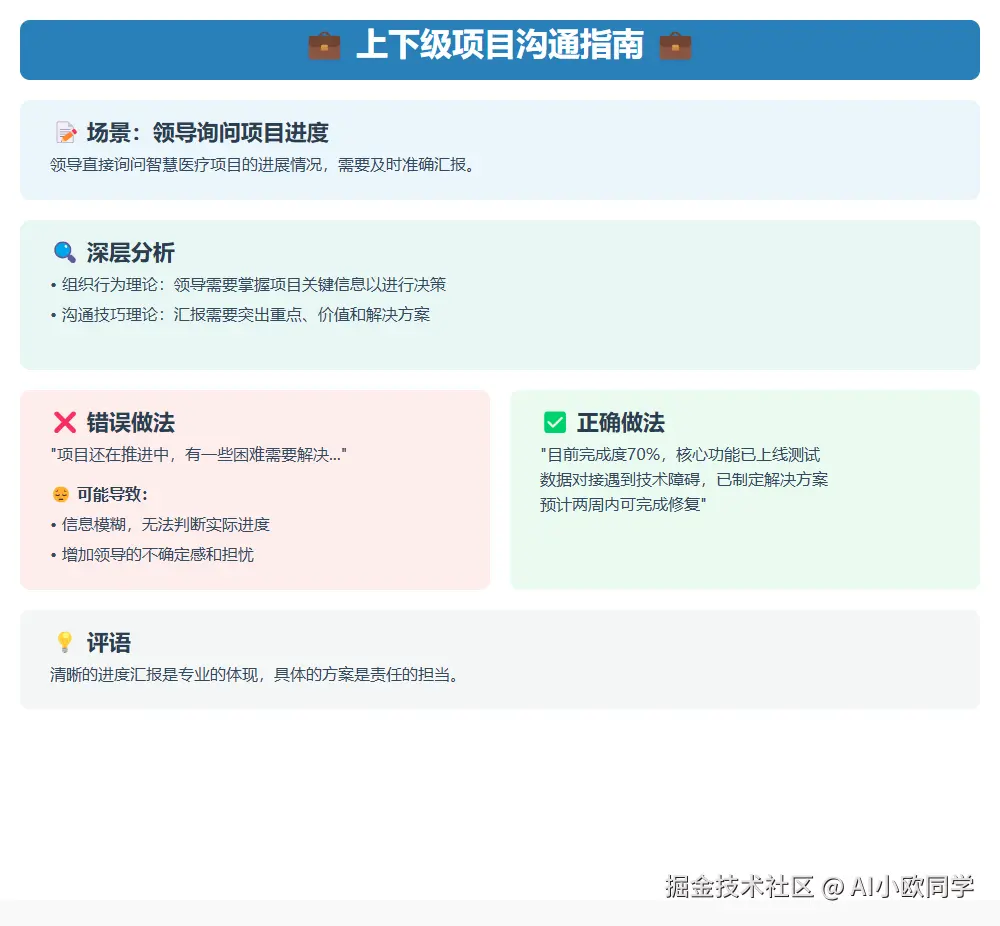This screenshot has width=1000, height=926.
Task: Click the heading 错误做法
Action: 131,423
